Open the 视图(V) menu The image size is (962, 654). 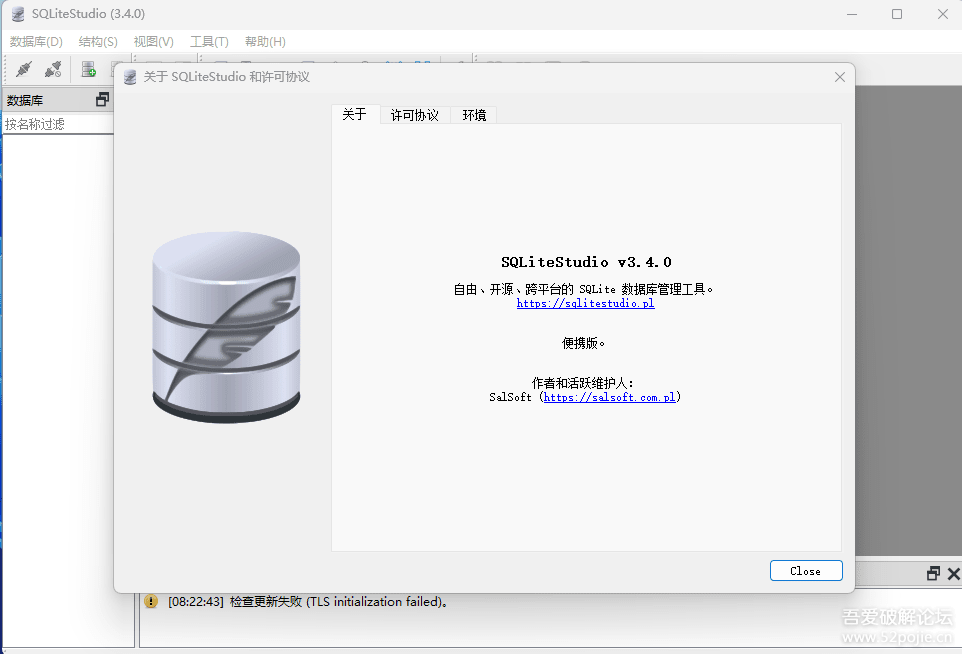tap(153, 41)
